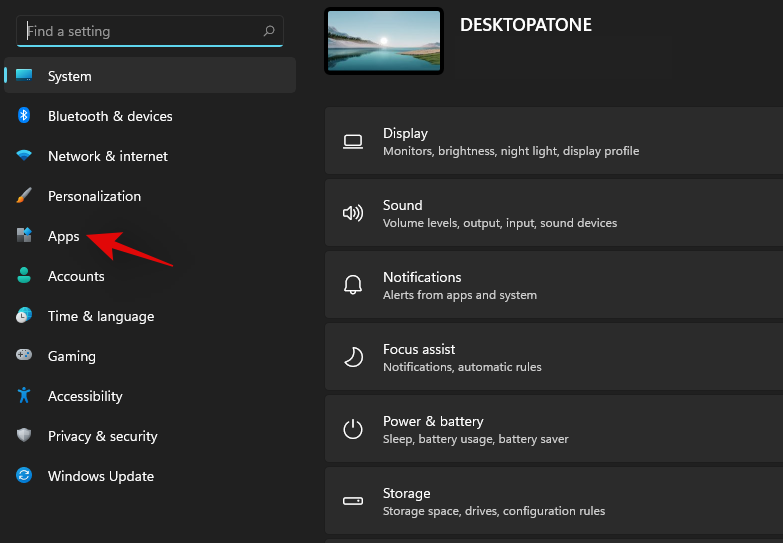
Task: Click the Accounts person icon
Action: [24, 276]
